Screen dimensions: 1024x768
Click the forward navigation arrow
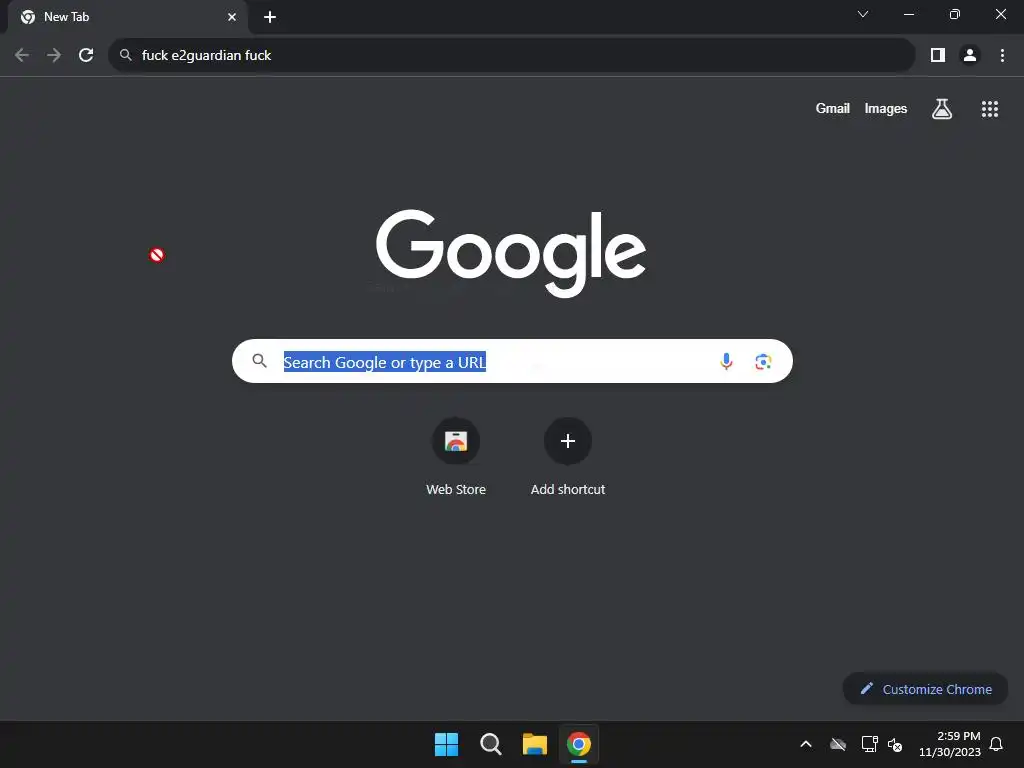point(54,56)
